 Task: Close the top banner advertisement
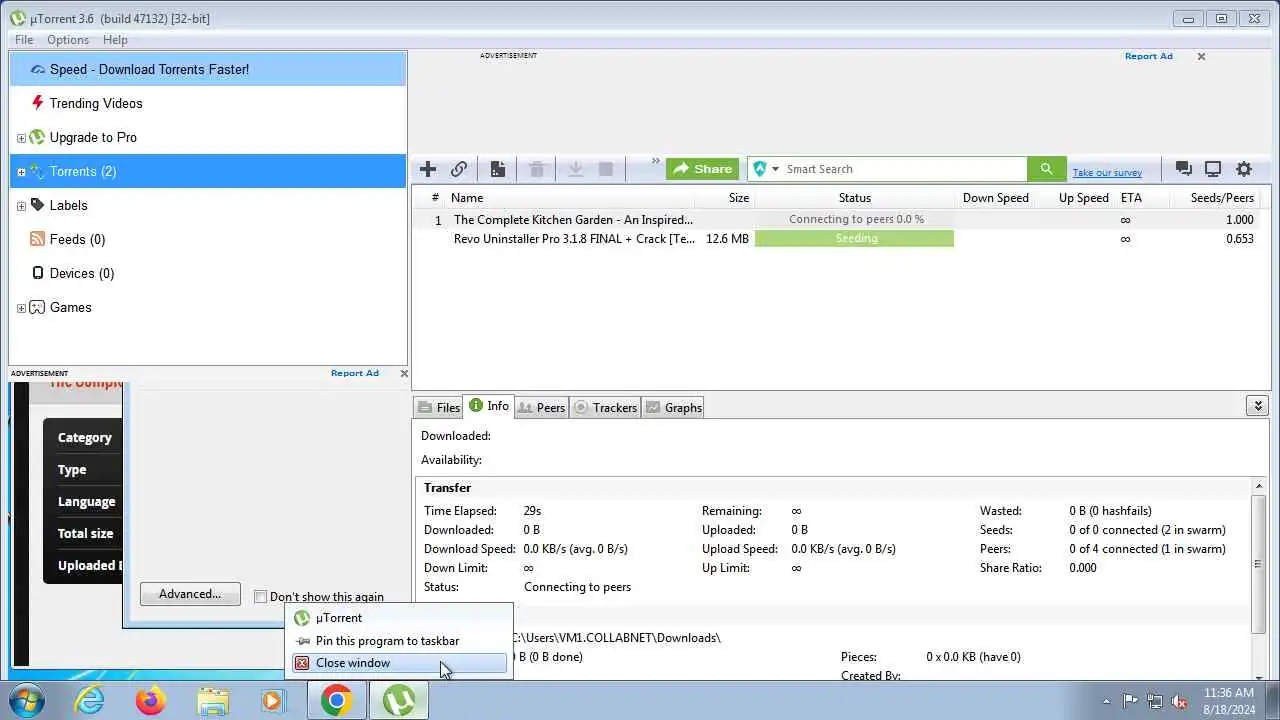[x=1201, y=56]
